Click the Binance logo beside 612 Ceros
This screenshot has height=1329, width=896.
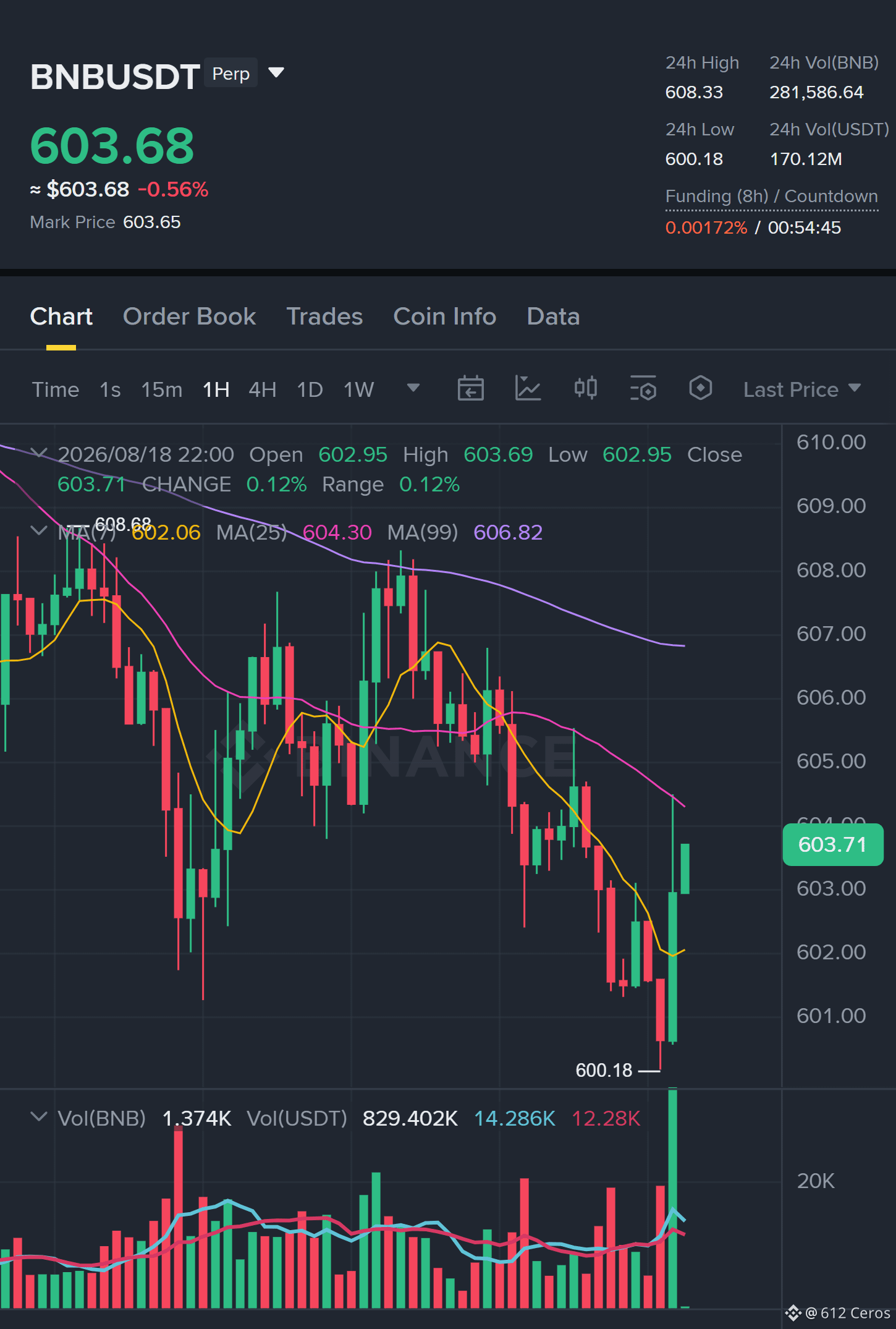pos(793,1313)
